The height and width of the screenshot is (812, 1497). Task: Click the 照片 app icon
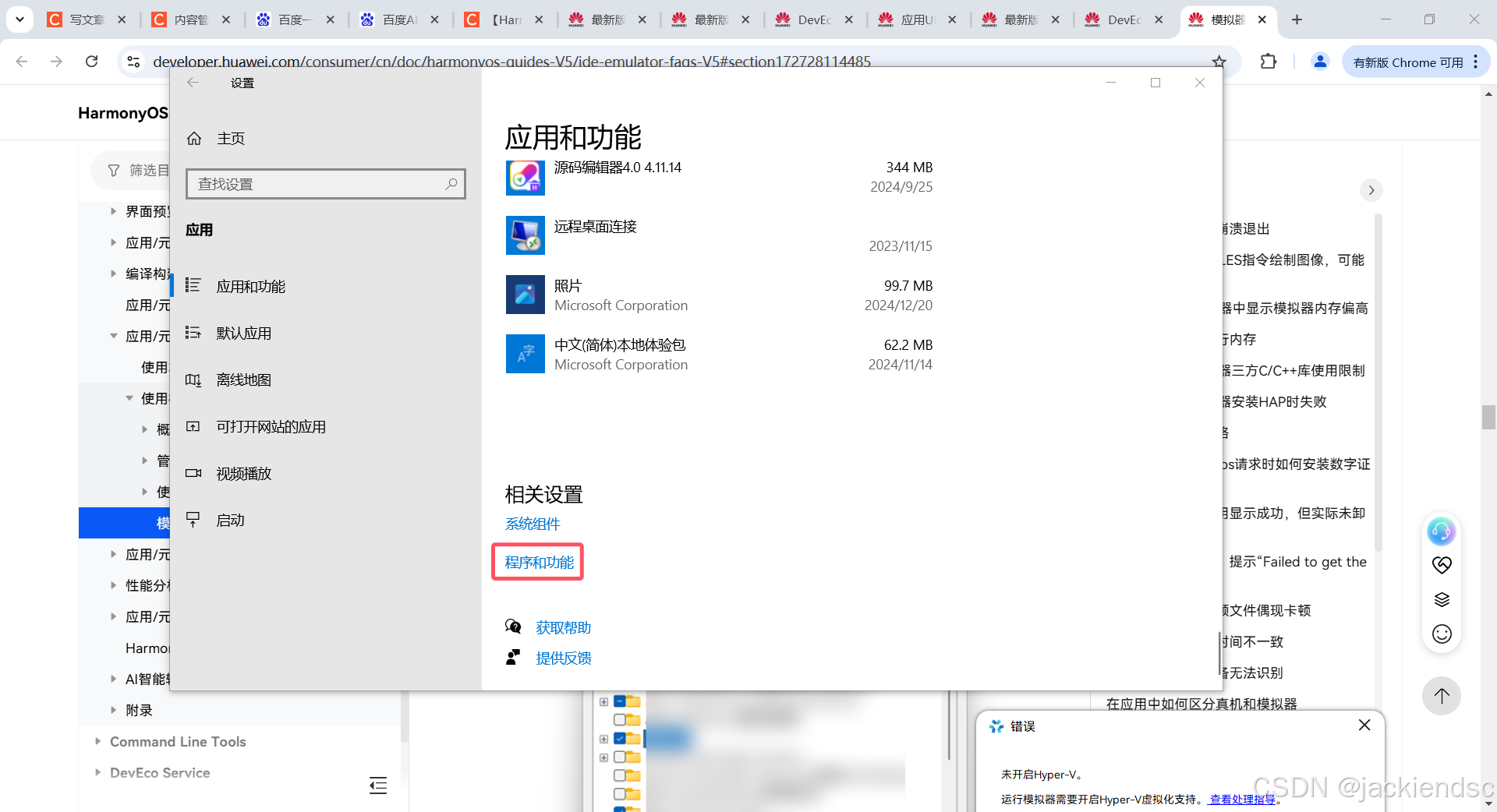click(x=525, y=295)
